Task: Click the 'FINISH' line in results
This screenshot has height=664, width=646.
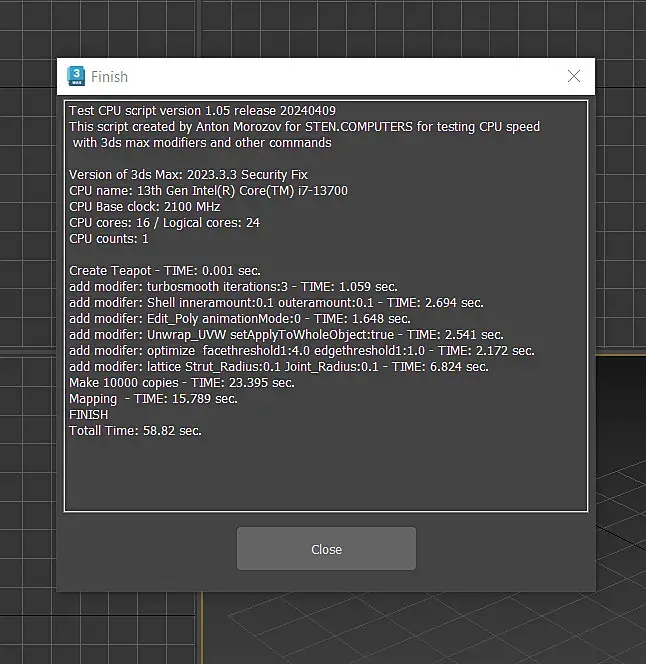Action: click(x=89, y=415)
